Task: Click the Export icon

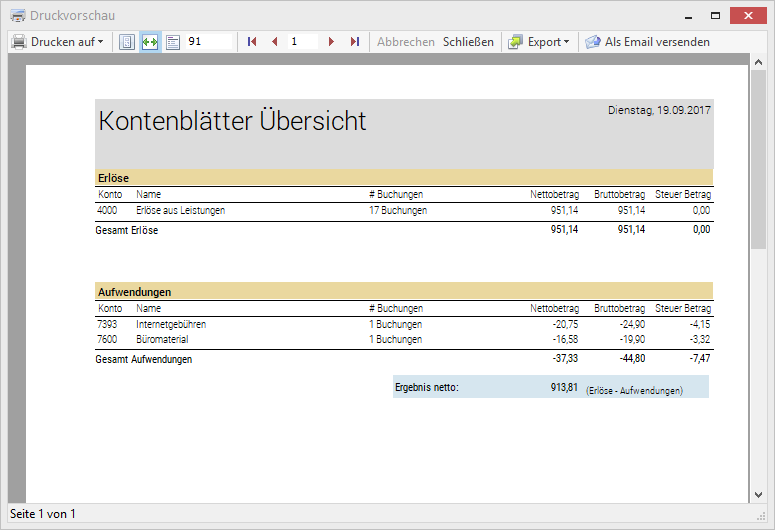Action: coord(515,42)
